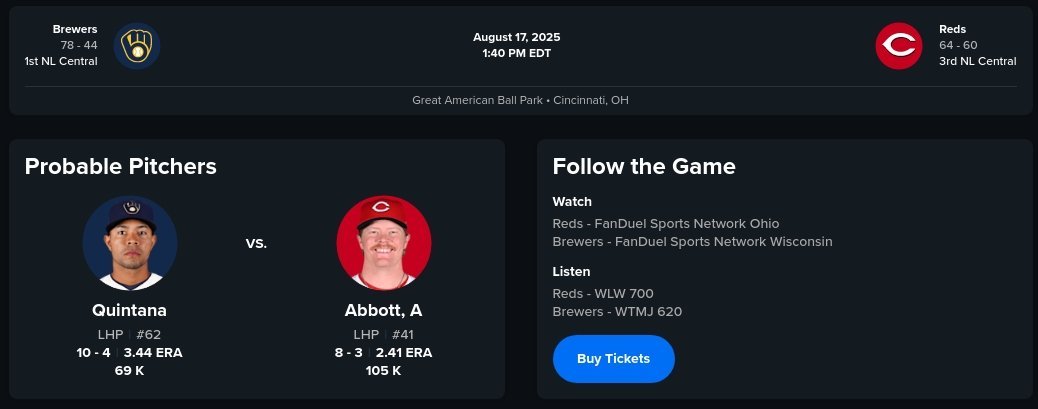Open Abbott's player headshot photo
Viewport: 1038px width, 409px height.
(383, 243)
